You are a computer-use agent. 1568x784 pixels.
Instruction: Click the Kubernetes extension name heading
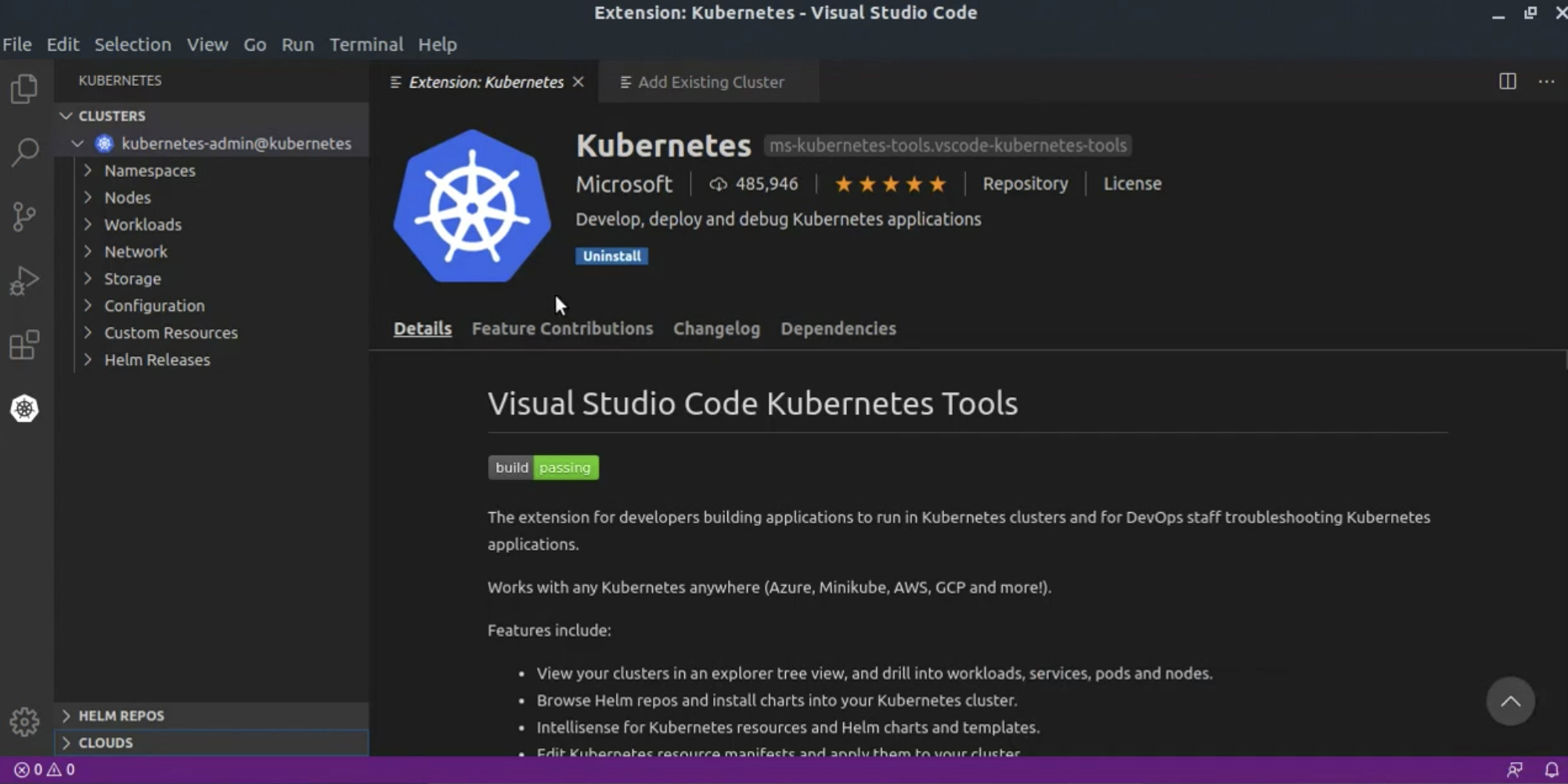(x=663, y=146)
